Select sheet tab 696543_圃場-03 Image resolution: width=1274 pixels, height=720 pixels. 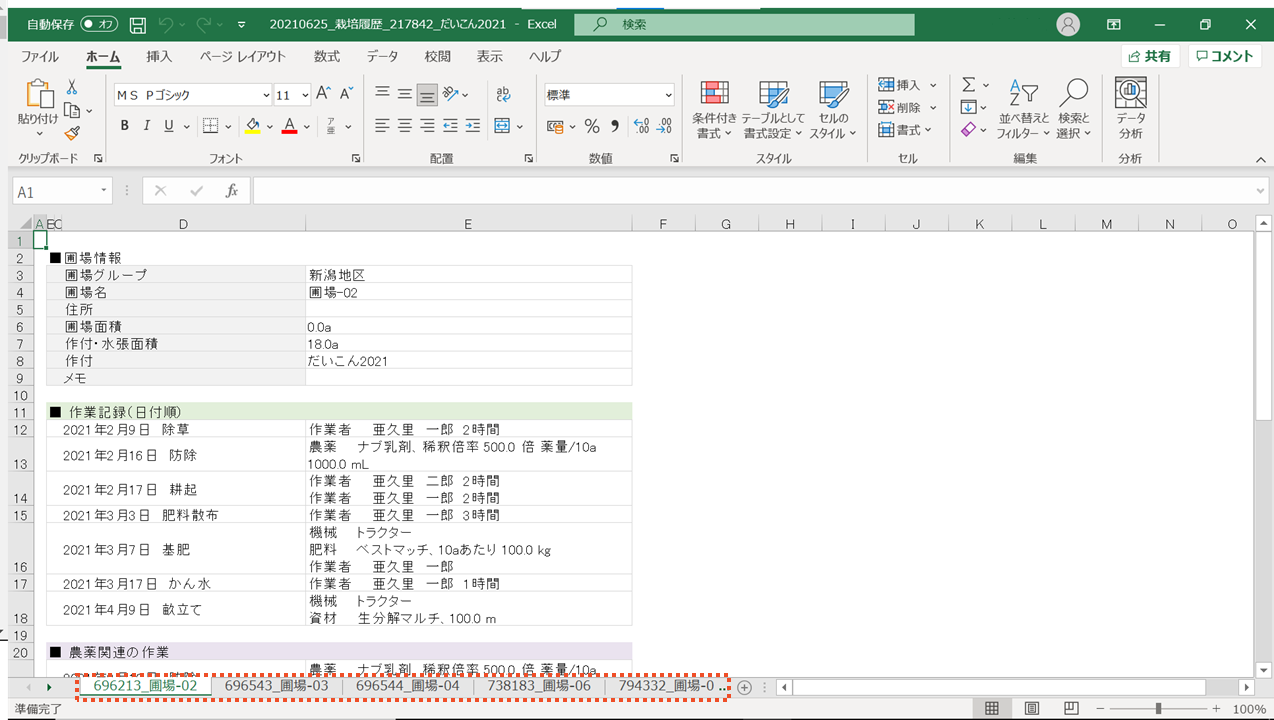pyautogui.click(x=276, y=686)
